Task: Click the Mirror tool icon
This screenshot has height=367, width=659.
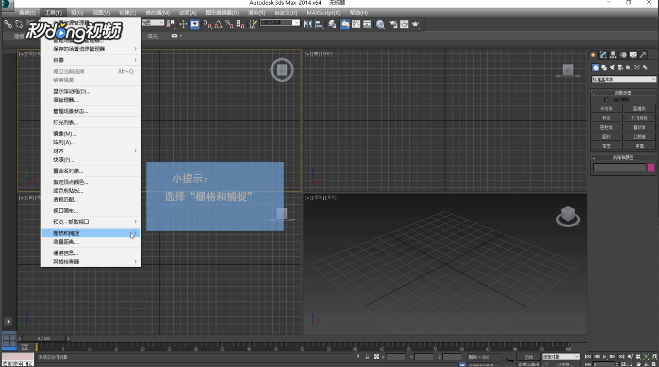Action: tap(308, 24)
